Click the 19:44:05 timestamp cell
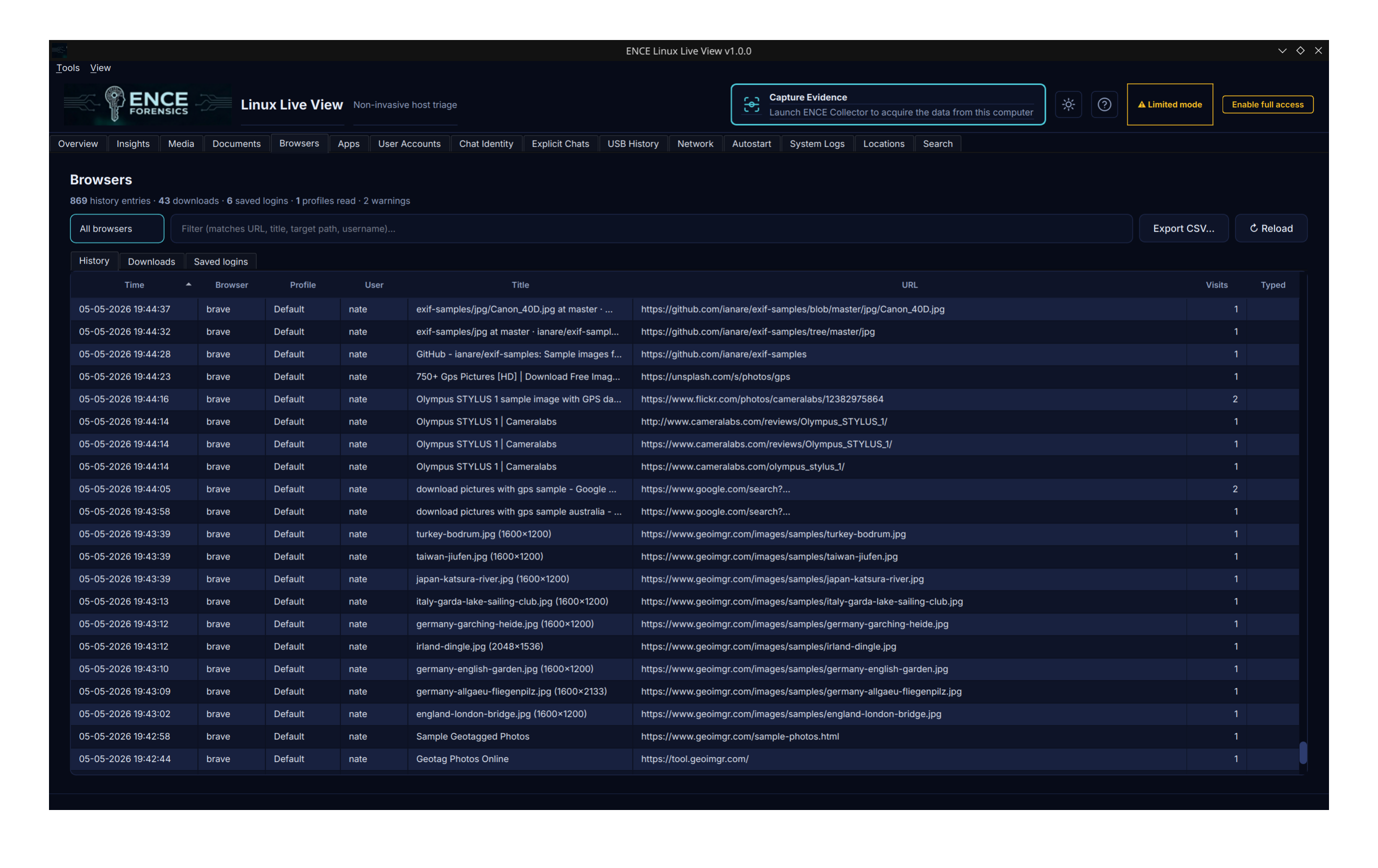This screenshot has width=1378, height=868. pos(134,488)
